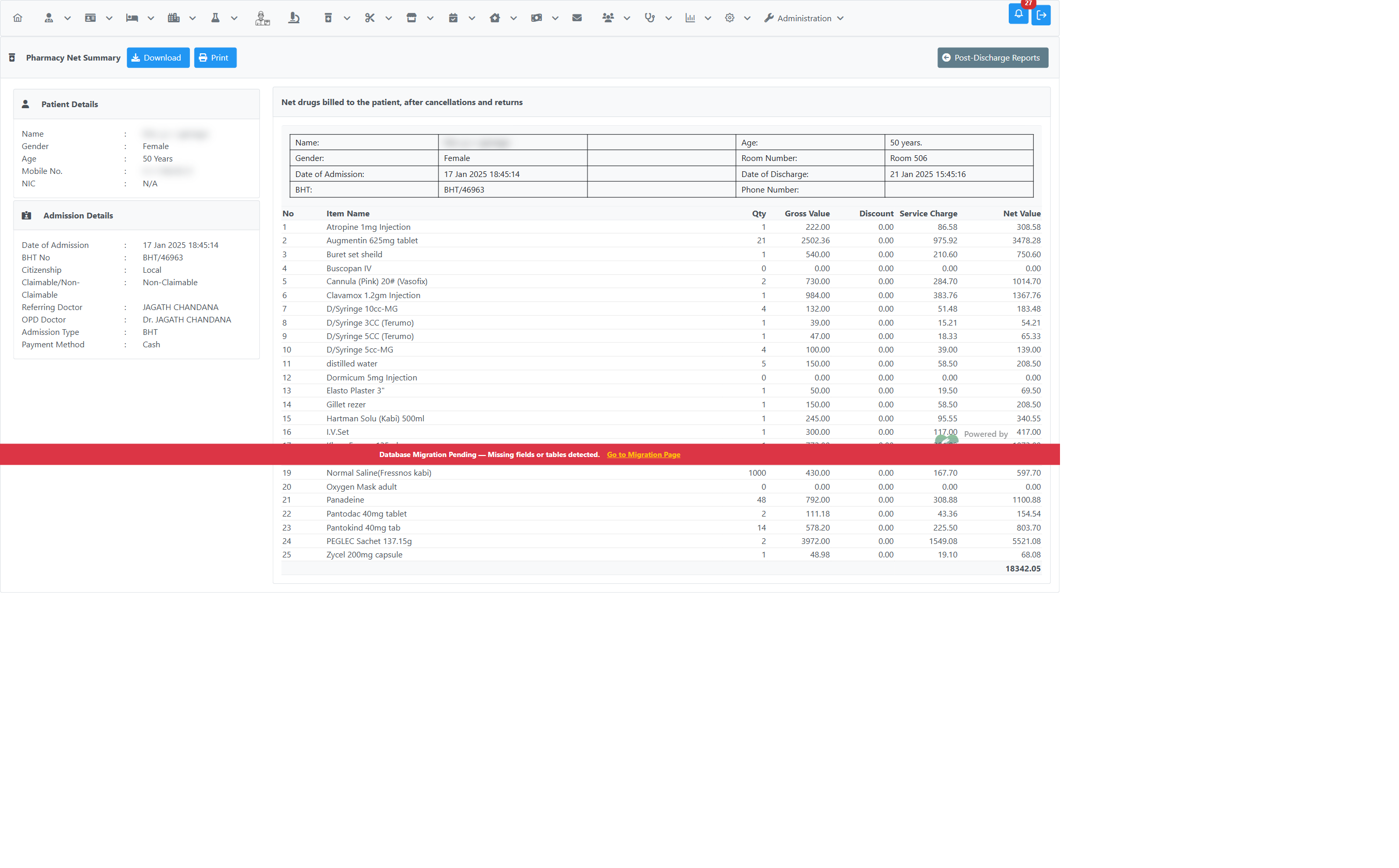Image resolution: width=1399 pixels, height=868 pixels.
Task: Click the Non-Claimable value in Admission Details
Action: click(170, 283)
